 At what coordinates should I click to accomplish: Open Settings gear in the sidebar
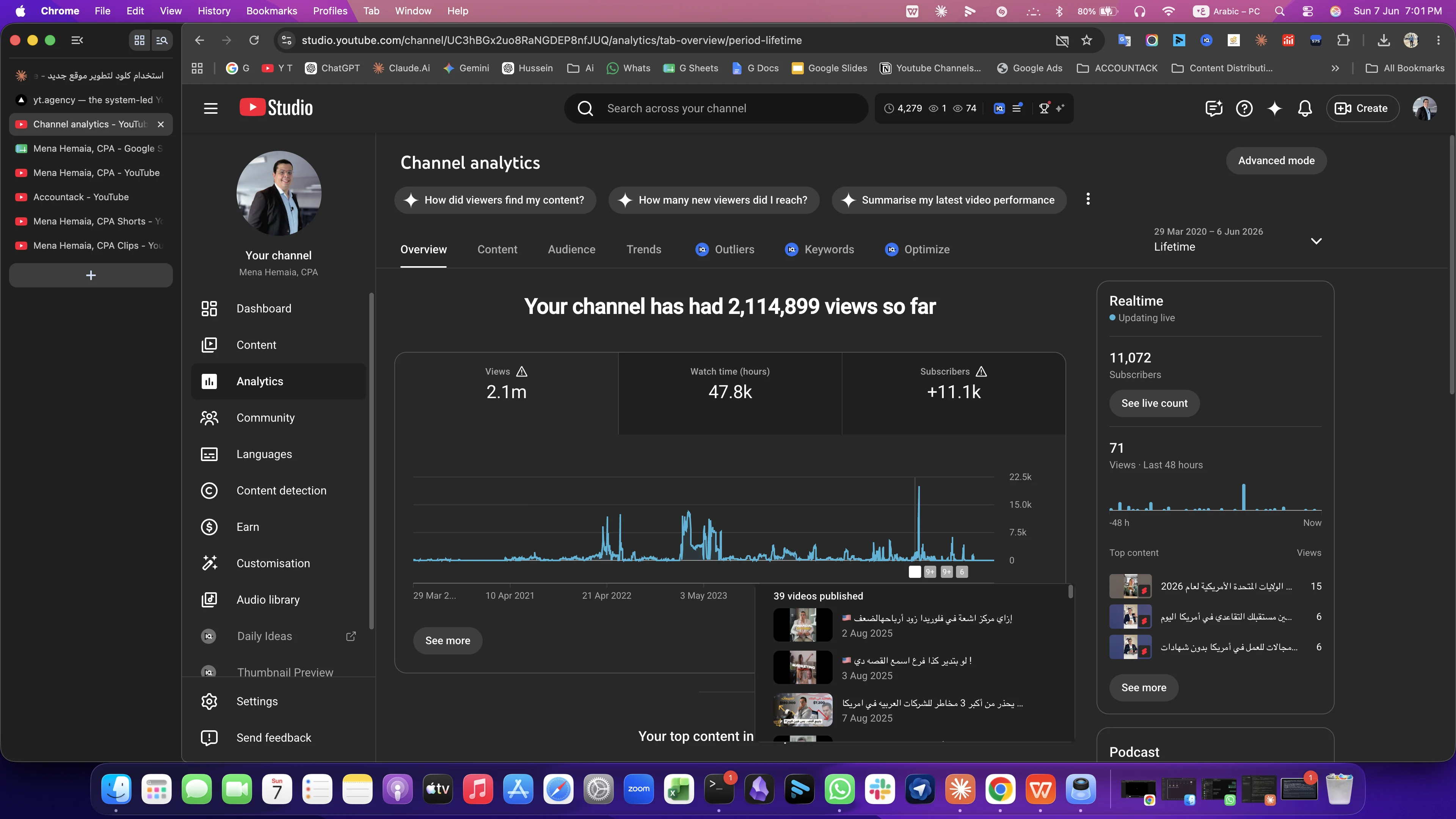[209, 701]
